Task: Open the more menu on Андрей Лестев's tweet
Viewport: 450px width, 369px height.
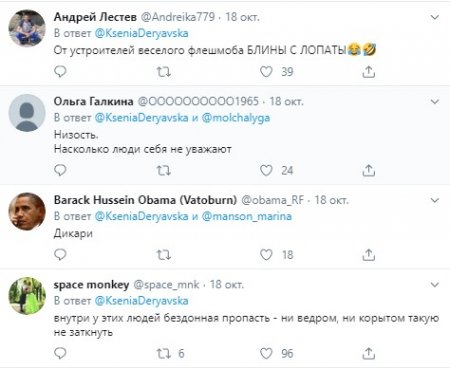Action: tap(435, 17)
